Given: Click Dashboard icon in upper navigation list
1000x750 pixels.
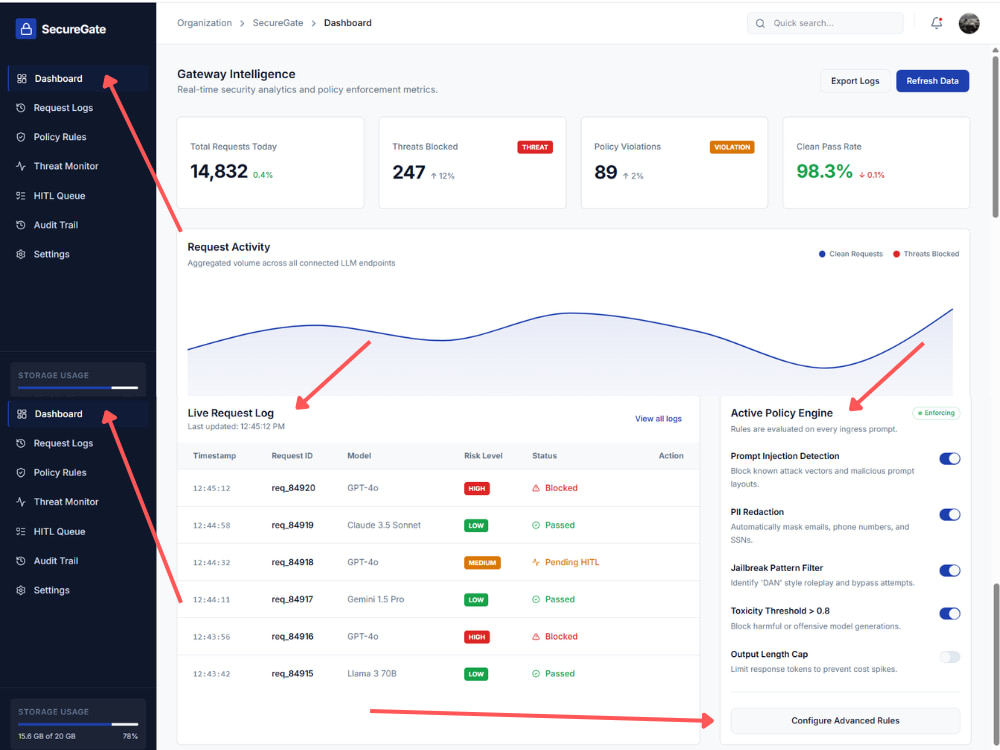Looking at the screenshot, I should [x=22, y=78].
